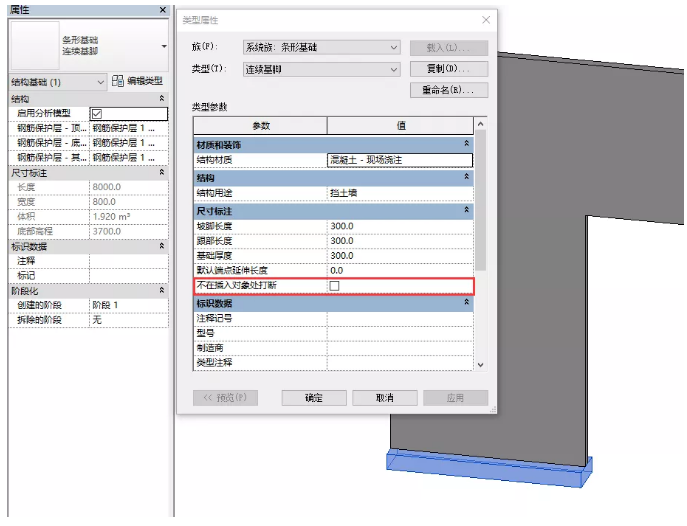
Task: Edit the 结构材质 value field
Action: tap(400, 160)
